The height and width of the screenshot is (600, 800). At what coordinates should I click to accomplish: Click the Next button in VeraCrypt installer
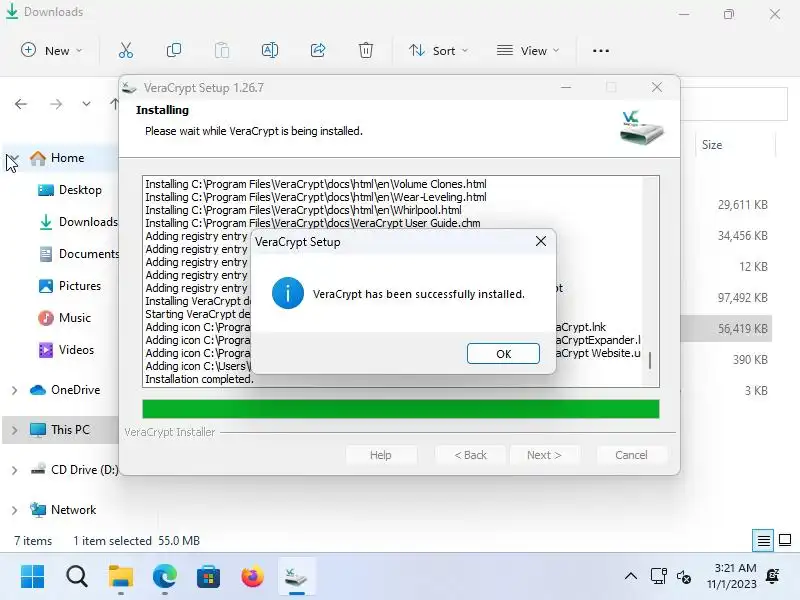544,455
